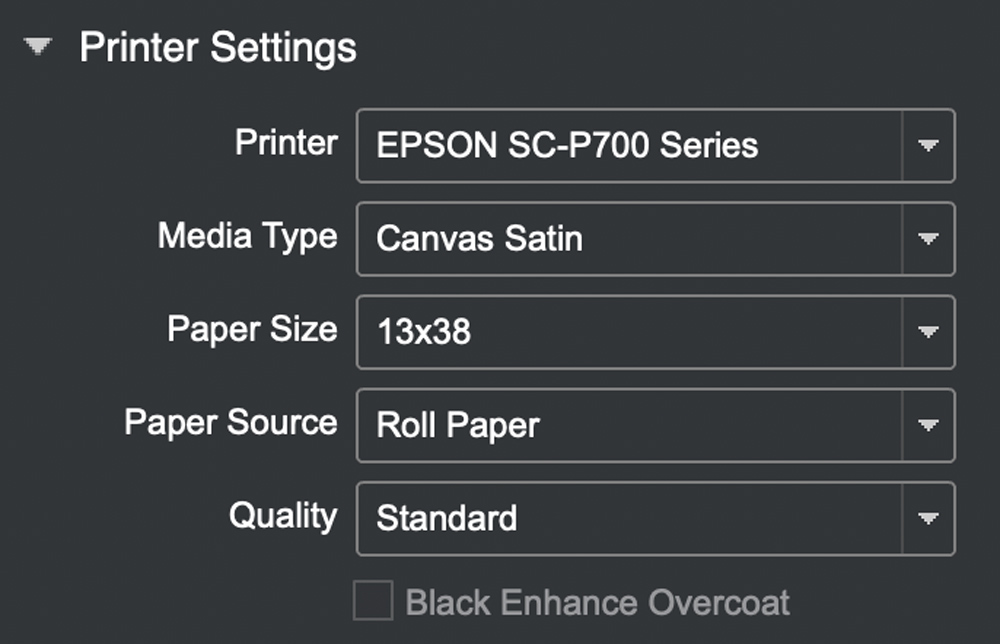Click the Printer Settings section title

point(217,48)
